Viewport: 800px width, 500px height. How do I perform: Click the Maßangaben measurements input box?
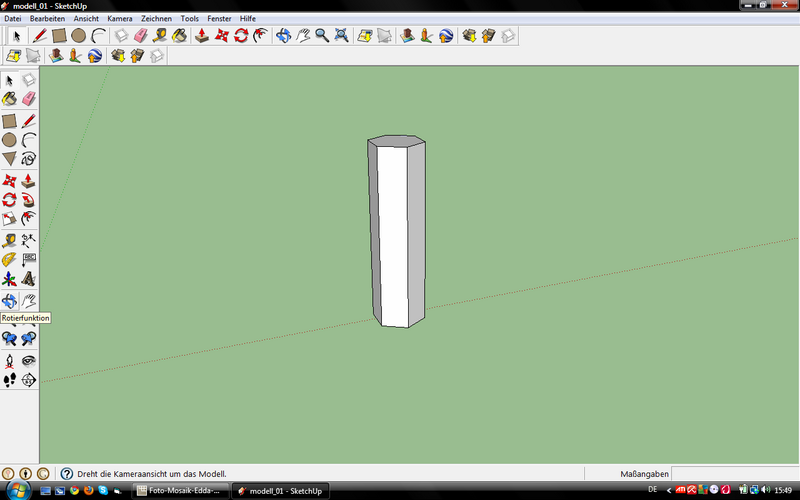click(735, 473)
